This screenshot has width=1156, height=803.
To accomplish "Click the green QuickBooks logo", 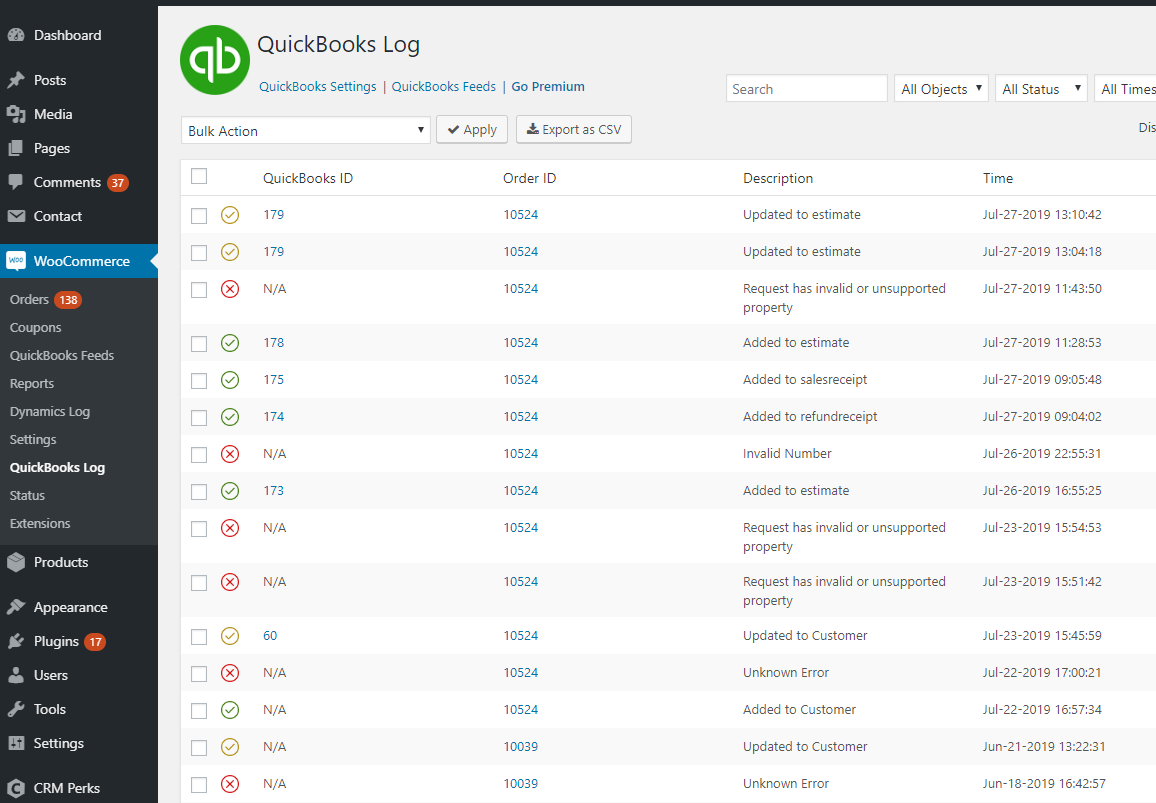I will click(x=215, y=60).
